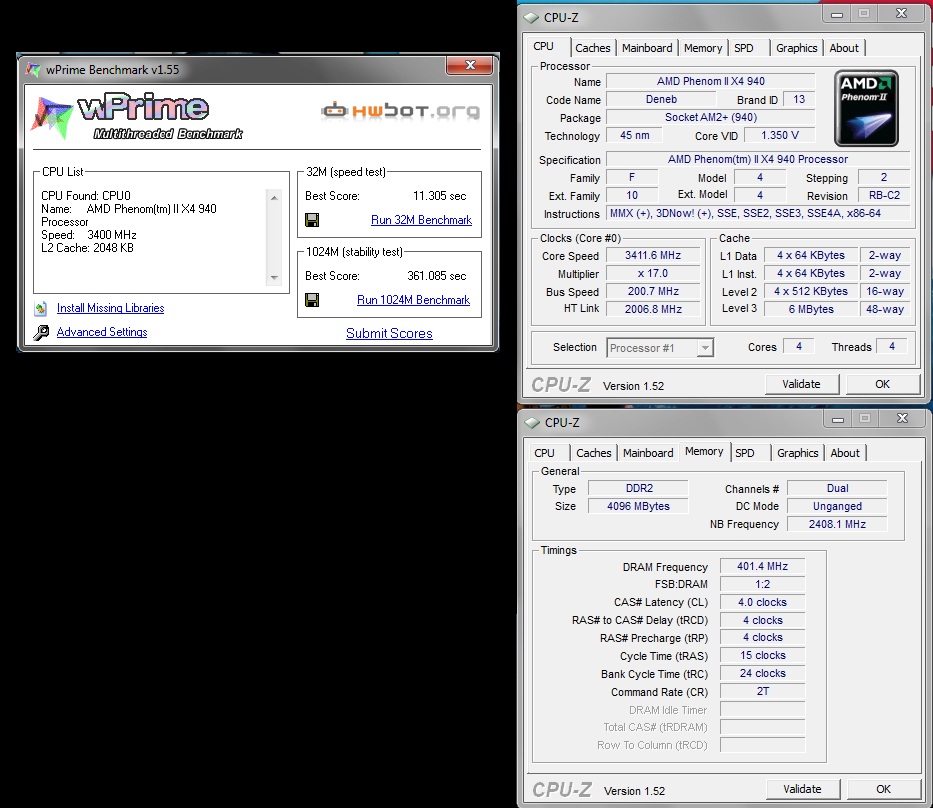Click the Socket AM2+ (940) package field

click(x=710, y=117)
